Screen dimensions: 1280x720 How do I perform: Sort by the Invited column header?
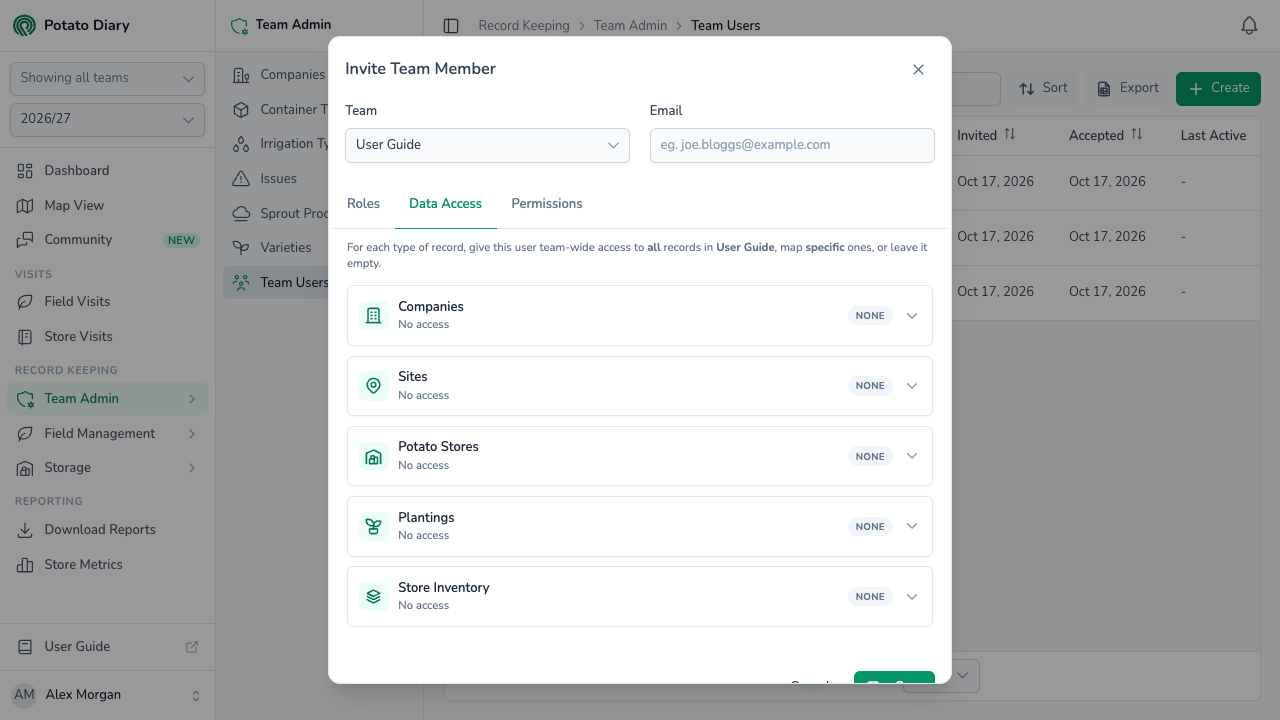(986, 135)
